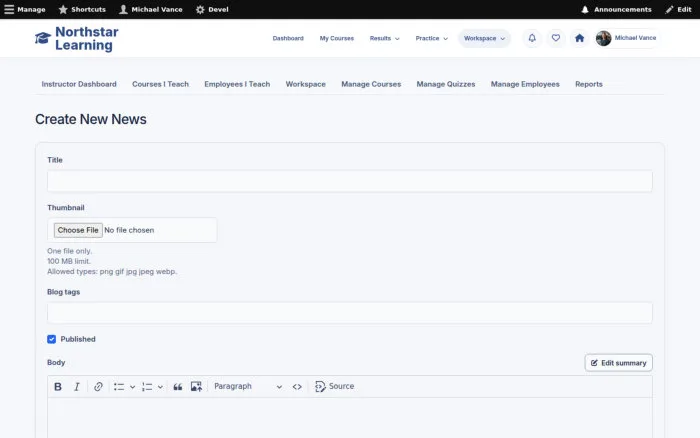Screen dimensions: 700x438
Task: Open Michael Vance user item in admin toolbar
Action: 151,9
